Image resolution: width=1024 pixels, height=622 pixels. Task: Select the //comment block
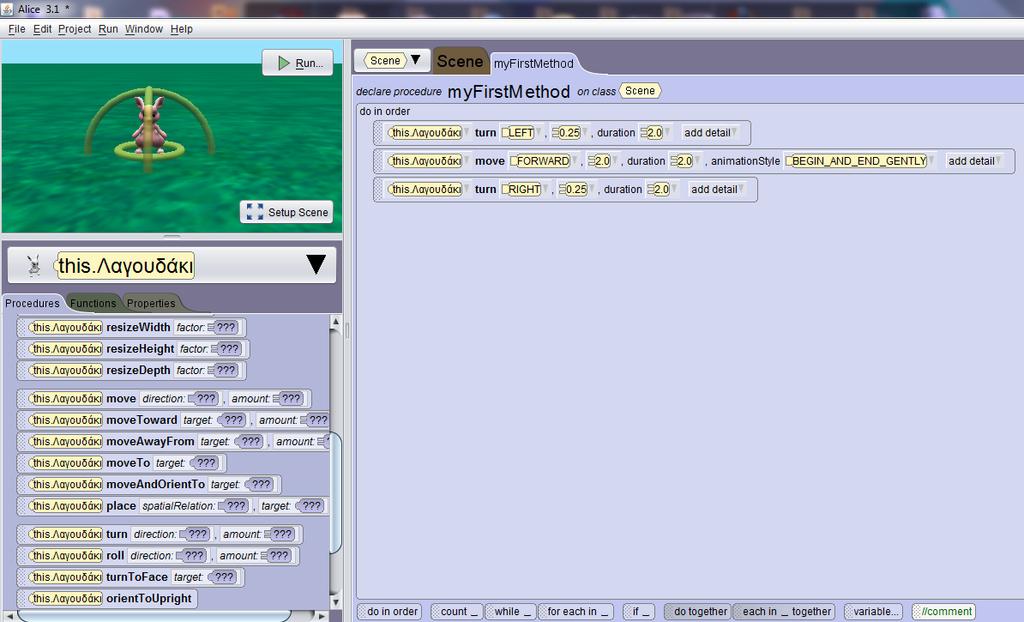pos(944,612)
